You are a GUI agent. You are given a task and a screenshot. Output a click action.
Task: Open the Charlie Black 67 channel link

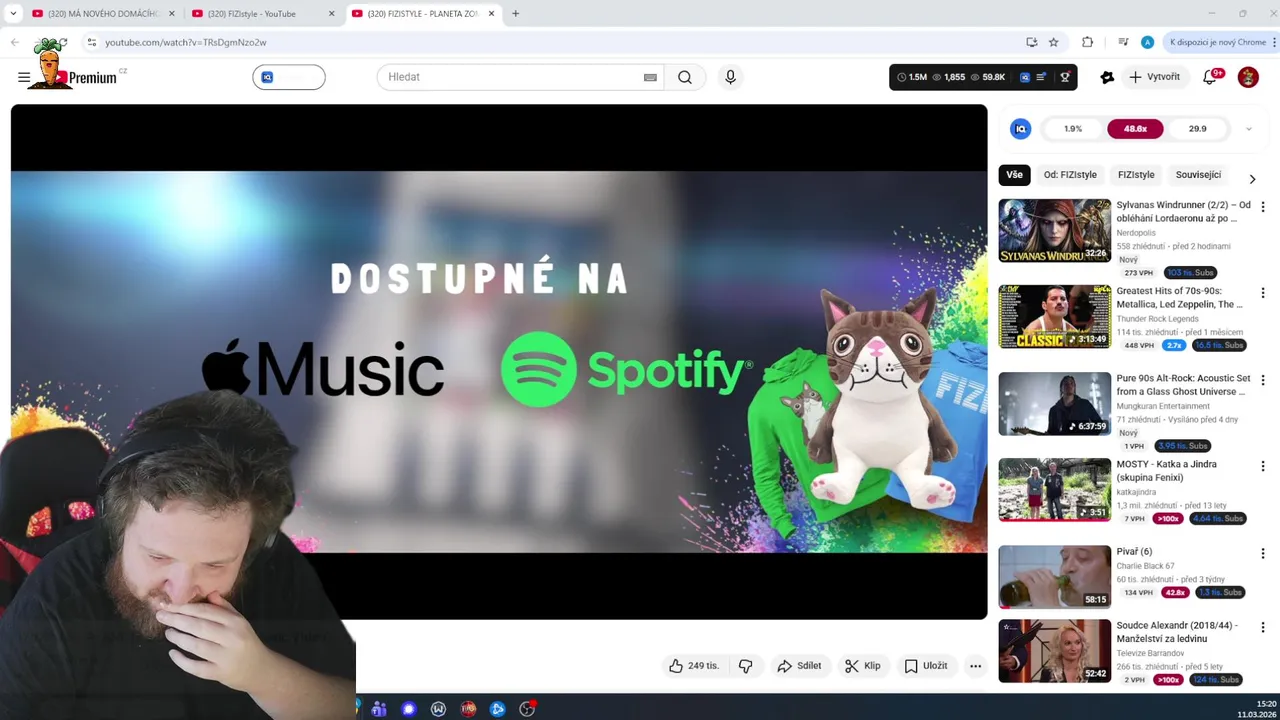pyautogui.click(x=1146, y=566)
